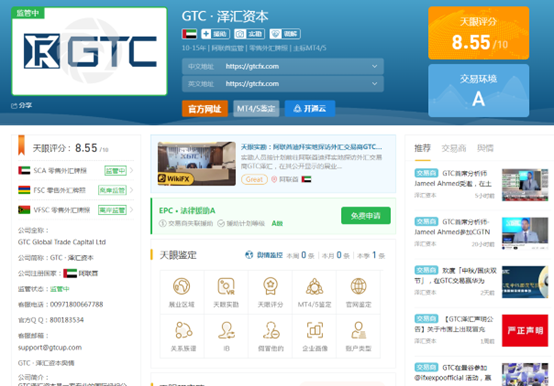Open the 官网鉴定 globe grid icon
The image size is (554, 386).
[x=359, y=286]
